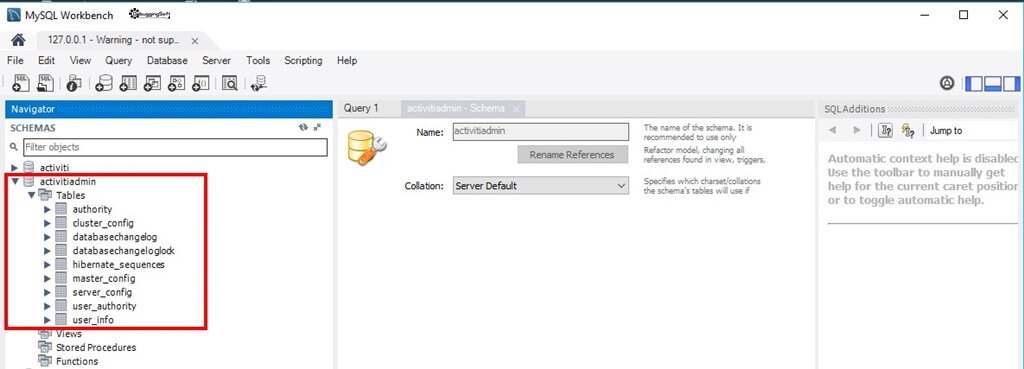Search table data toolbar icon
The height and width of the screenshot is (369, 1024).
(x=229, y=83)
